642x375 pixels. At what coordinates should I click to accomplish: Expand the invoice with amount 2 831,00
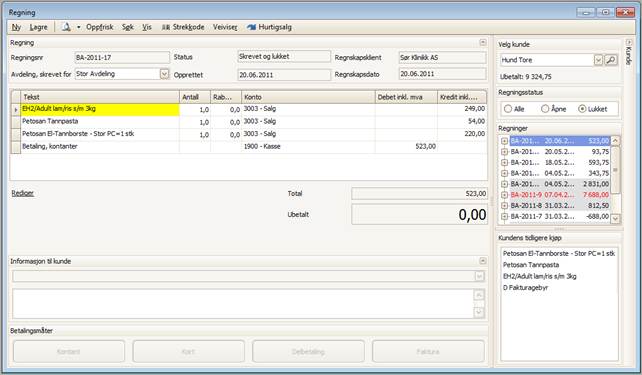(504, 184)
